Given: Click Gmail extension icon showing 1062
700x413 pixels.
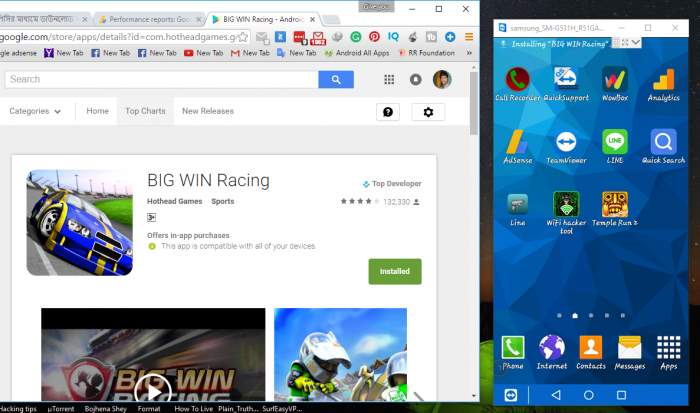Looking at the screenshot, I should pos(318,38).
